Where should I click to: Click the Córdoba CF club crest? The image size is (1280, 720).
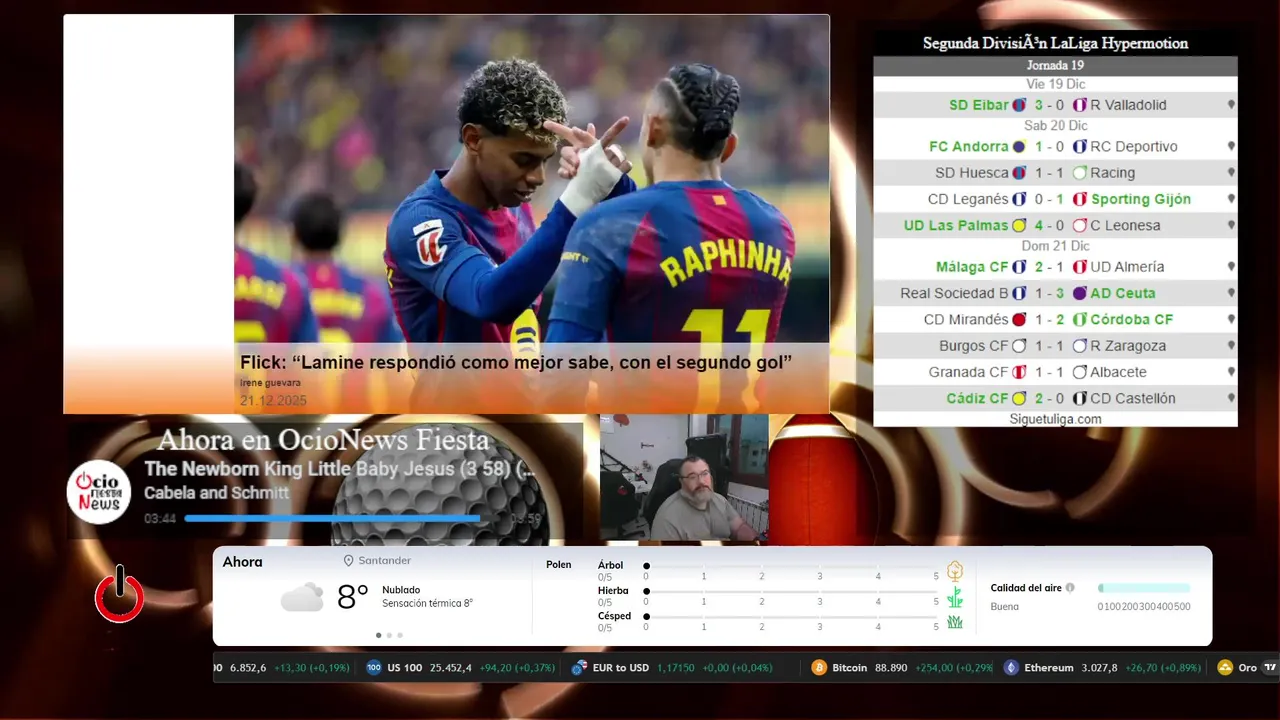1080,320
